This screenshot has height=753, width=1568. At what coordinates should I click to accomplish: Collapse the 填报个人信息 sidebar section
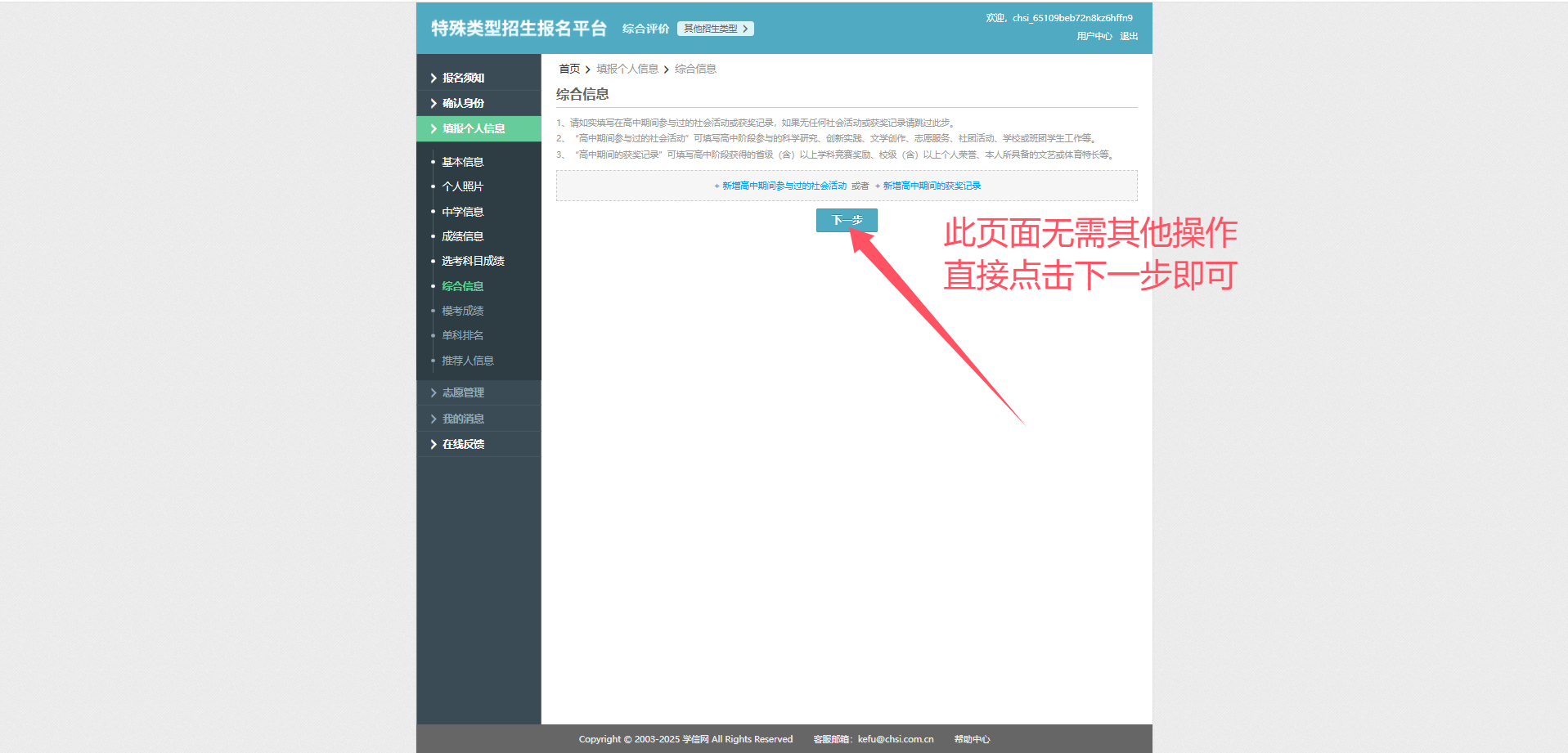(474, 128)
